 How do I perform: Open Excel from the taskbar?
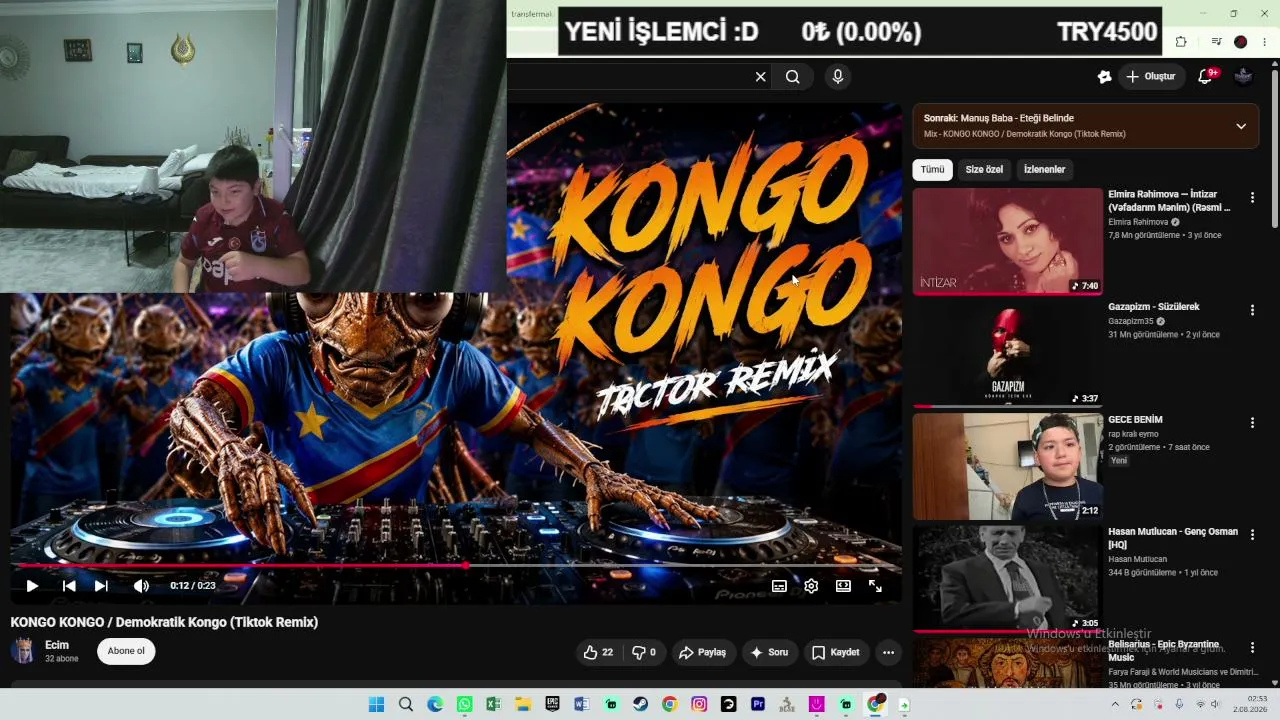point(493,705)
